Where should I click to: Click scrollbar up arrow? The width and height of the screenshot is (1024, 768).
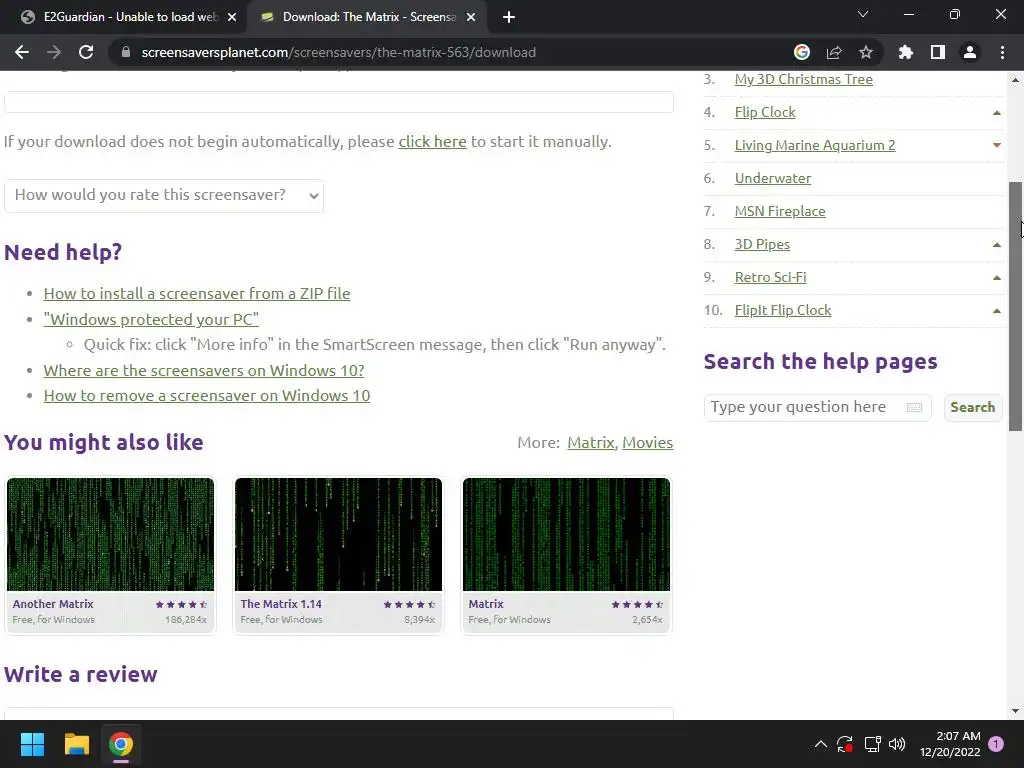tap(1015, 80)
